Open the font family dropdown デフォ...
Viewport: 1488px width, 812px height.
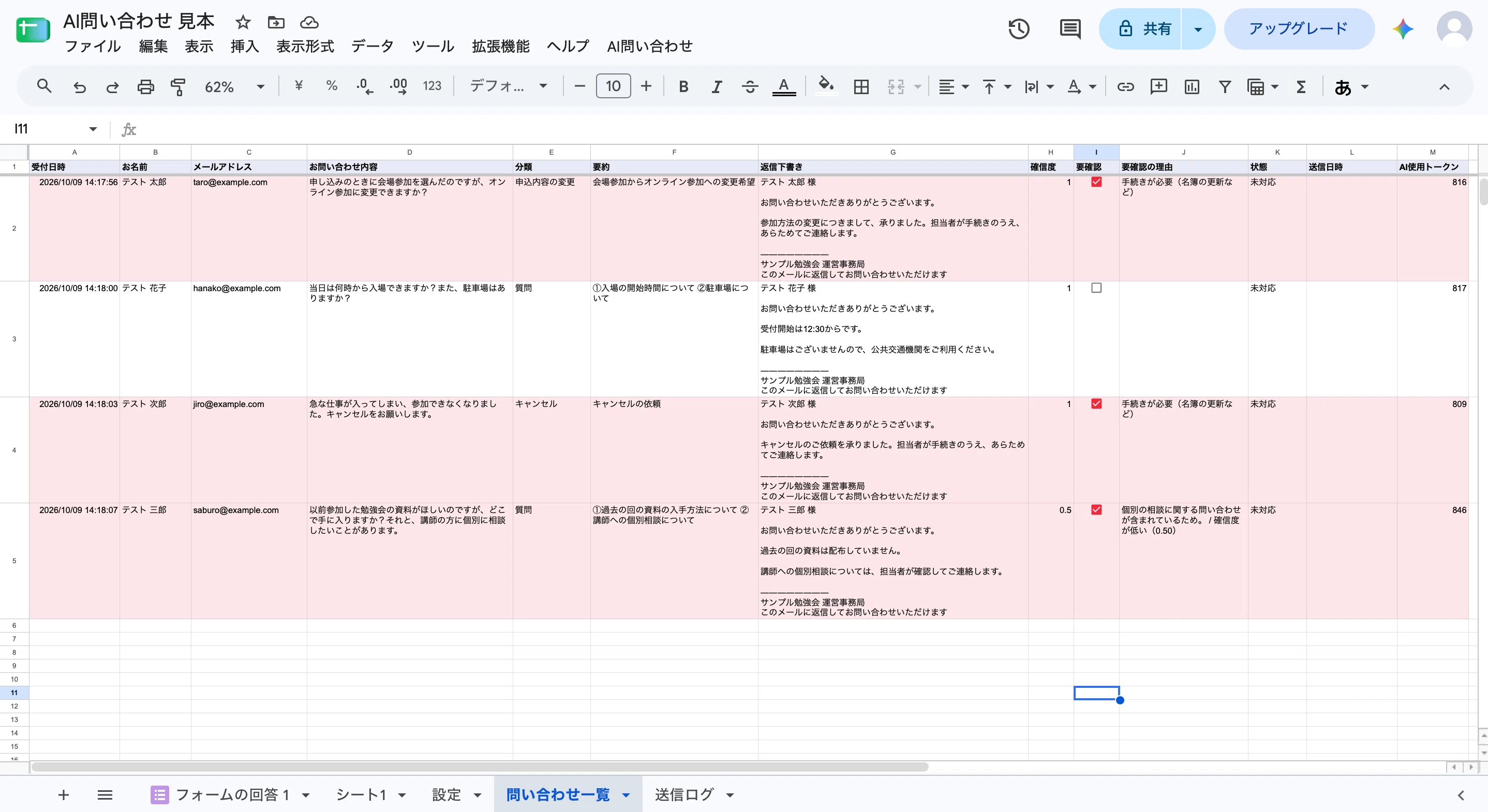(x=508, y=86)
